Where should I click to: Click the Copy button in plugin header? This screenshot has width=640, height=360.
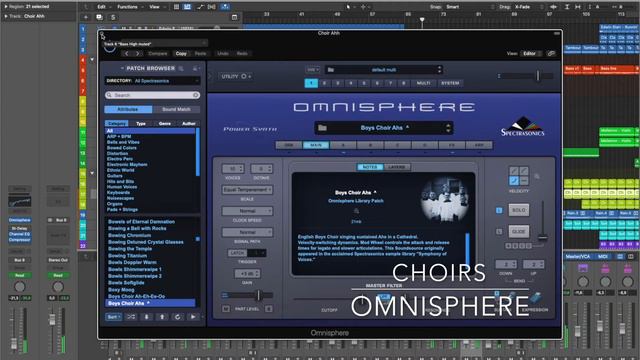[x=181, y=53]
